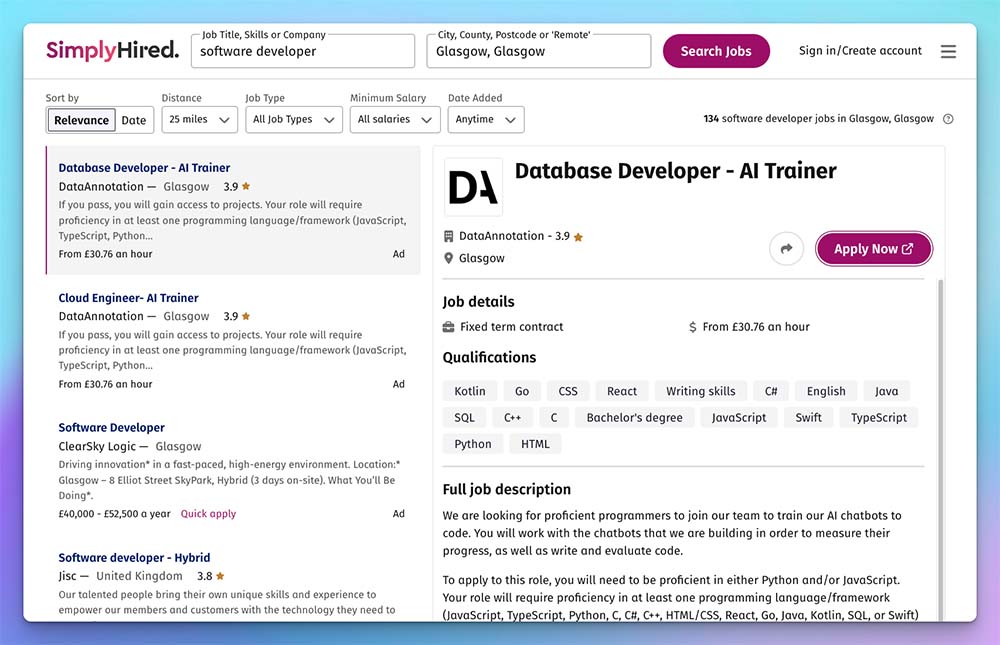Open the Minimum Salary dropdown
This screenshot has width=1000, height=645.
pos(395,120)
